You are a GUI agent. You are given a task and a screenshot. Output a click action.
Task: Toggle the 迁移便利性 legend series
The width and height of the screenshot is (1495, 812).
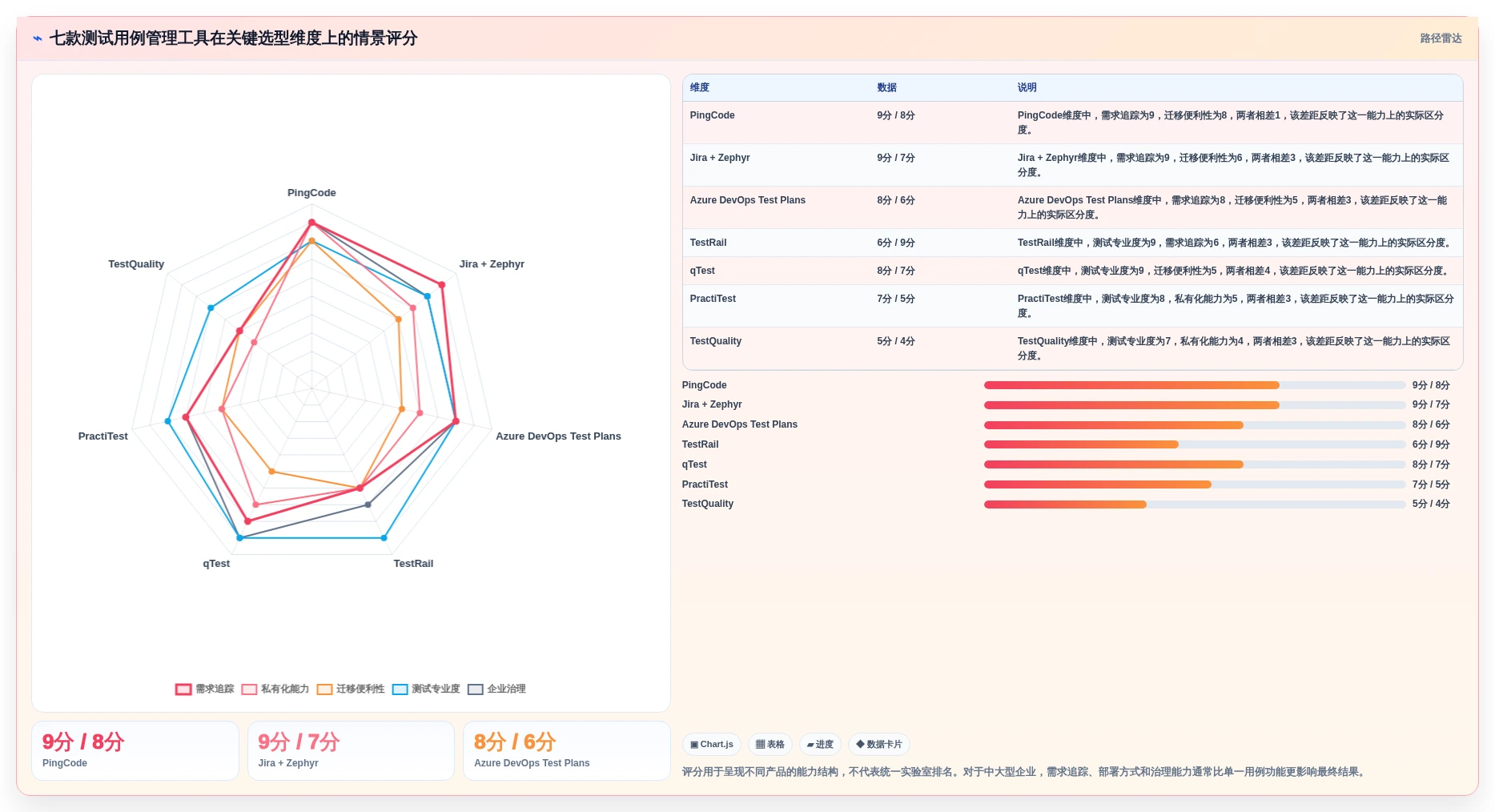pos(351,689)
